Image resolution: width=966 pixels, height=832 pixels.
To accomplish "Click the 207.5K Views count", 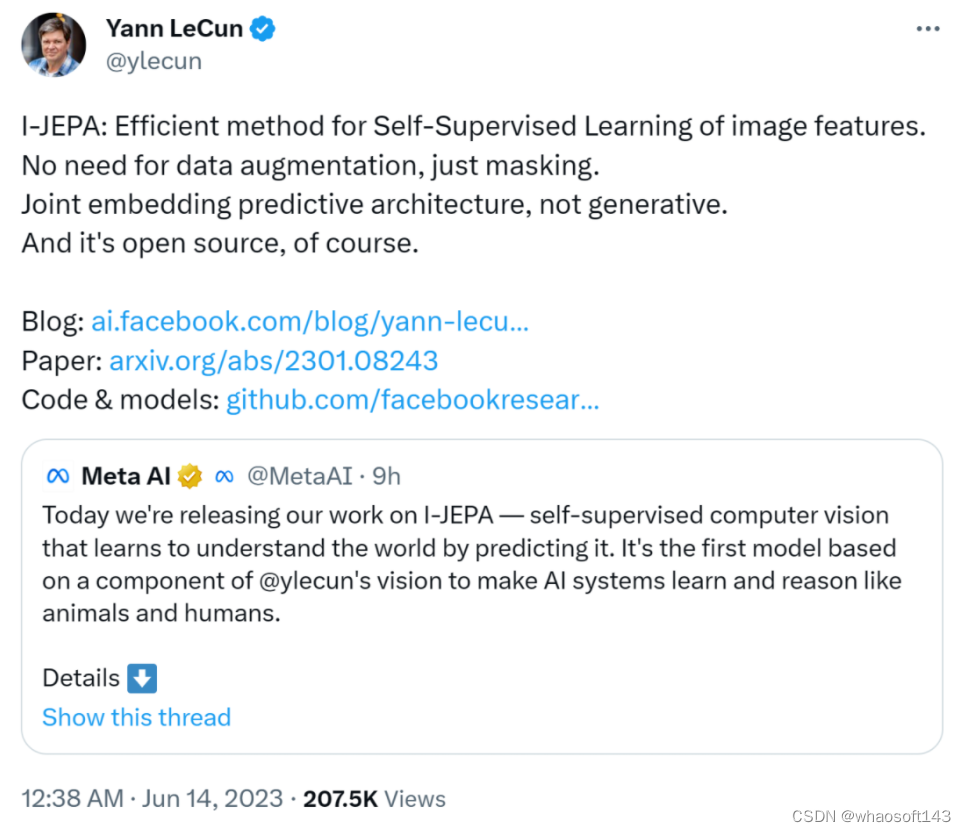I will [374, 798].
